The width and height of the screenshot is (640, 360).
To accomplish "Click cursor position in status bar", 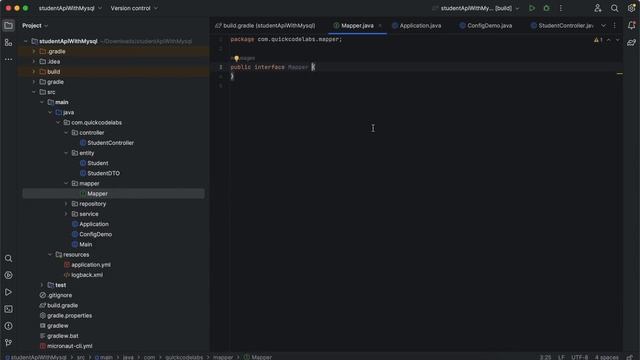I will pos(545,357).
